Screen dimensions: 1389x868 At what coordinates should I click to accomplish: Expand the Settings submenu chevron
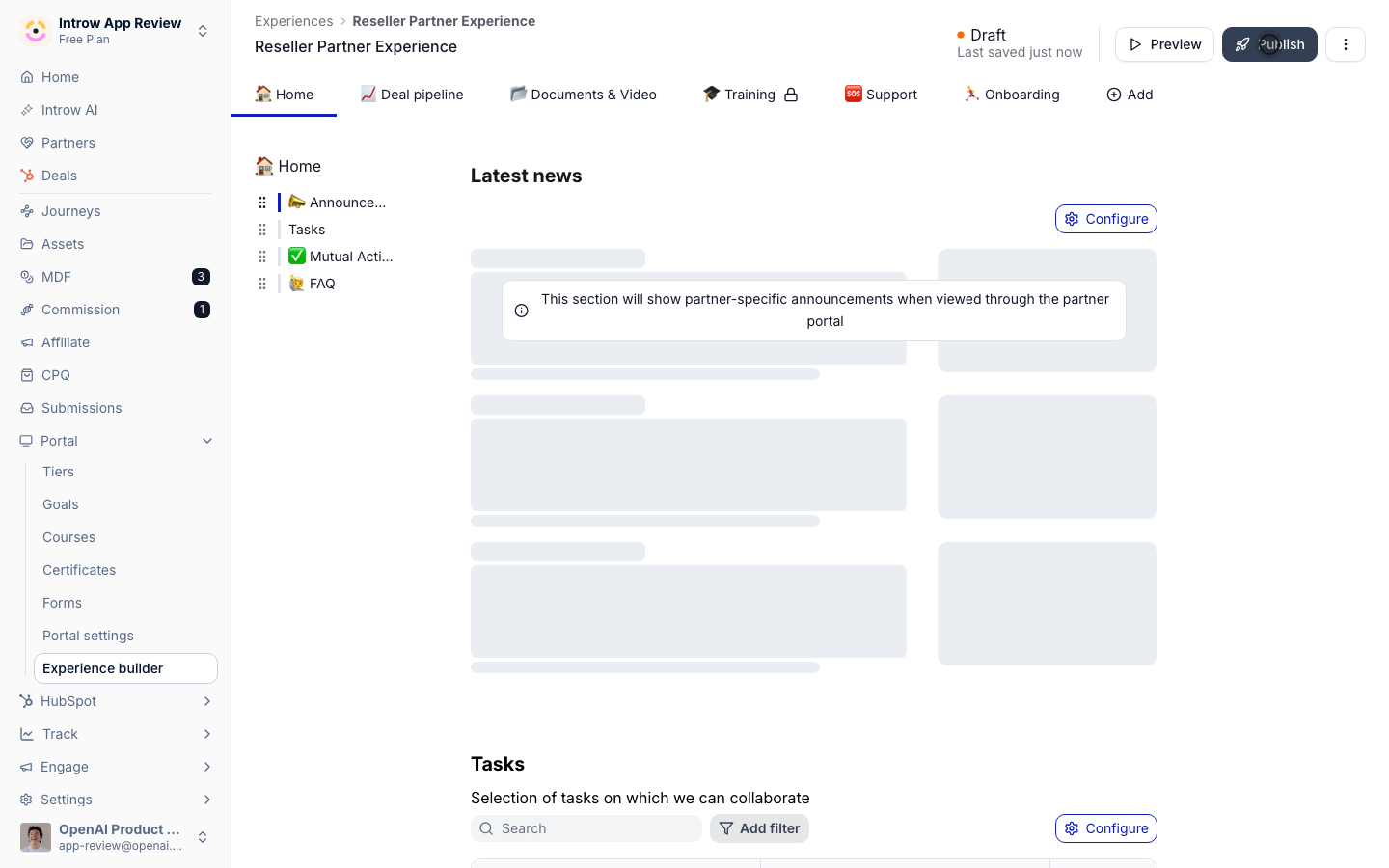(x=207, y=800)
